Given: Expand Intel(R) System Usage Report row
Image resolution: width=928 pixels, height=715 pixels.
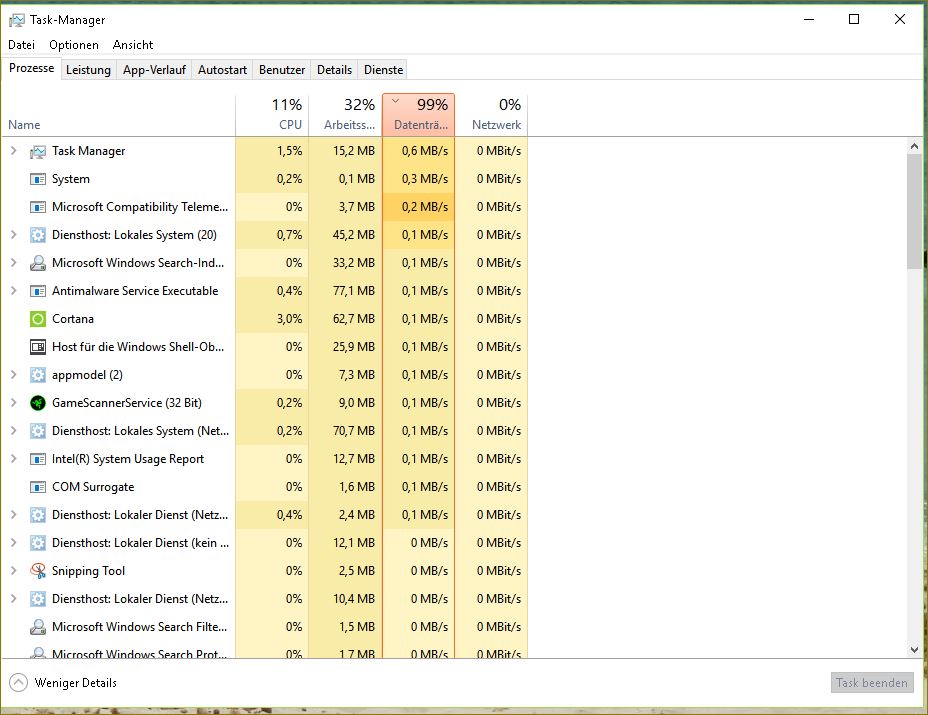Looking at the screenshot, I should point(14,459).
